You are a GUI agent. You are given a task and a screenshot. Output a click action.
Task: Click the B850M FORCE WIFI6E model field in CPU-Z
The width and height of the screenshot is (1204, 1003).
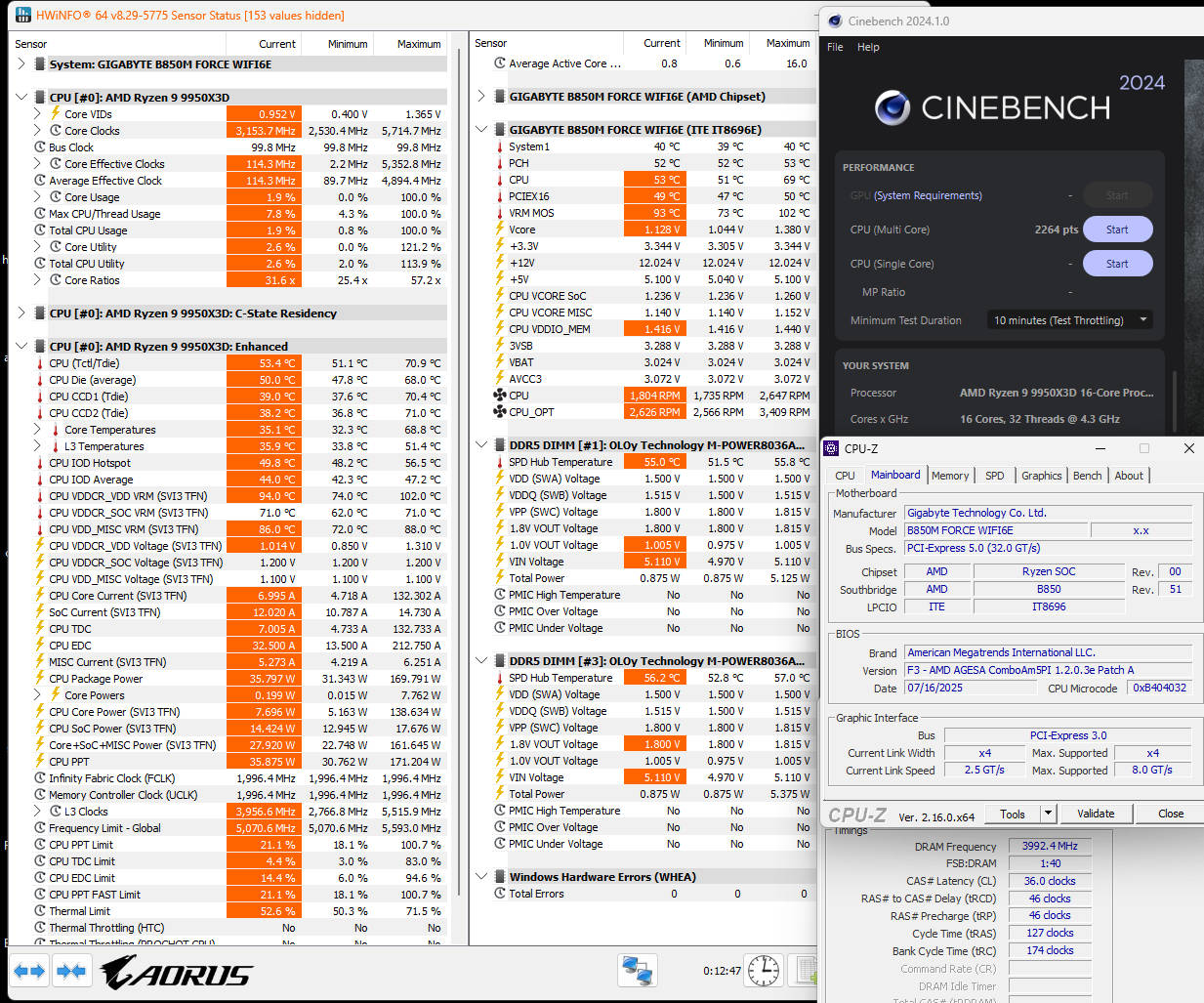pyautogui.click(x=994, y=530)
